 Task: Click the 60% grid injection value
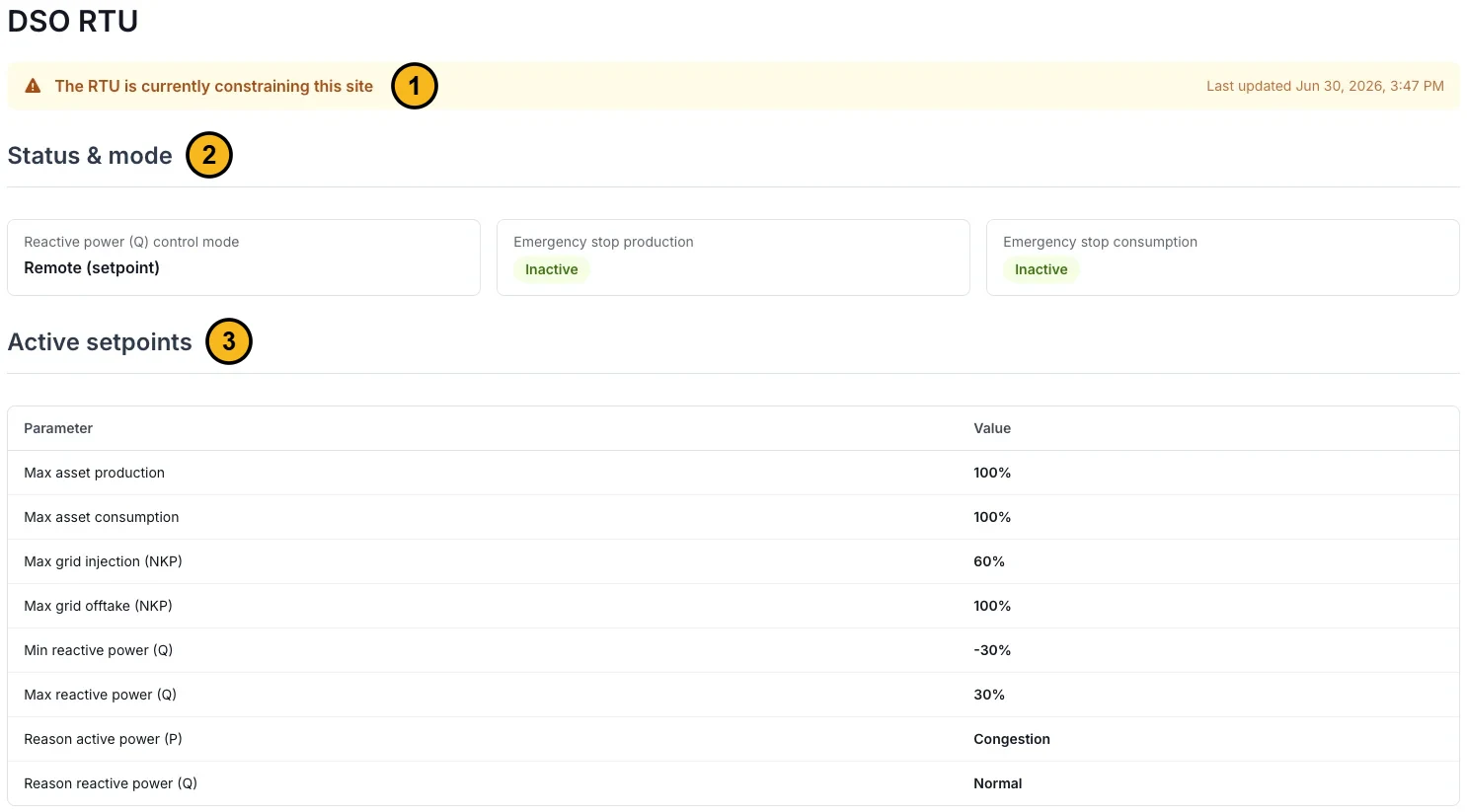pyautogui.click(x=989, y=561)
